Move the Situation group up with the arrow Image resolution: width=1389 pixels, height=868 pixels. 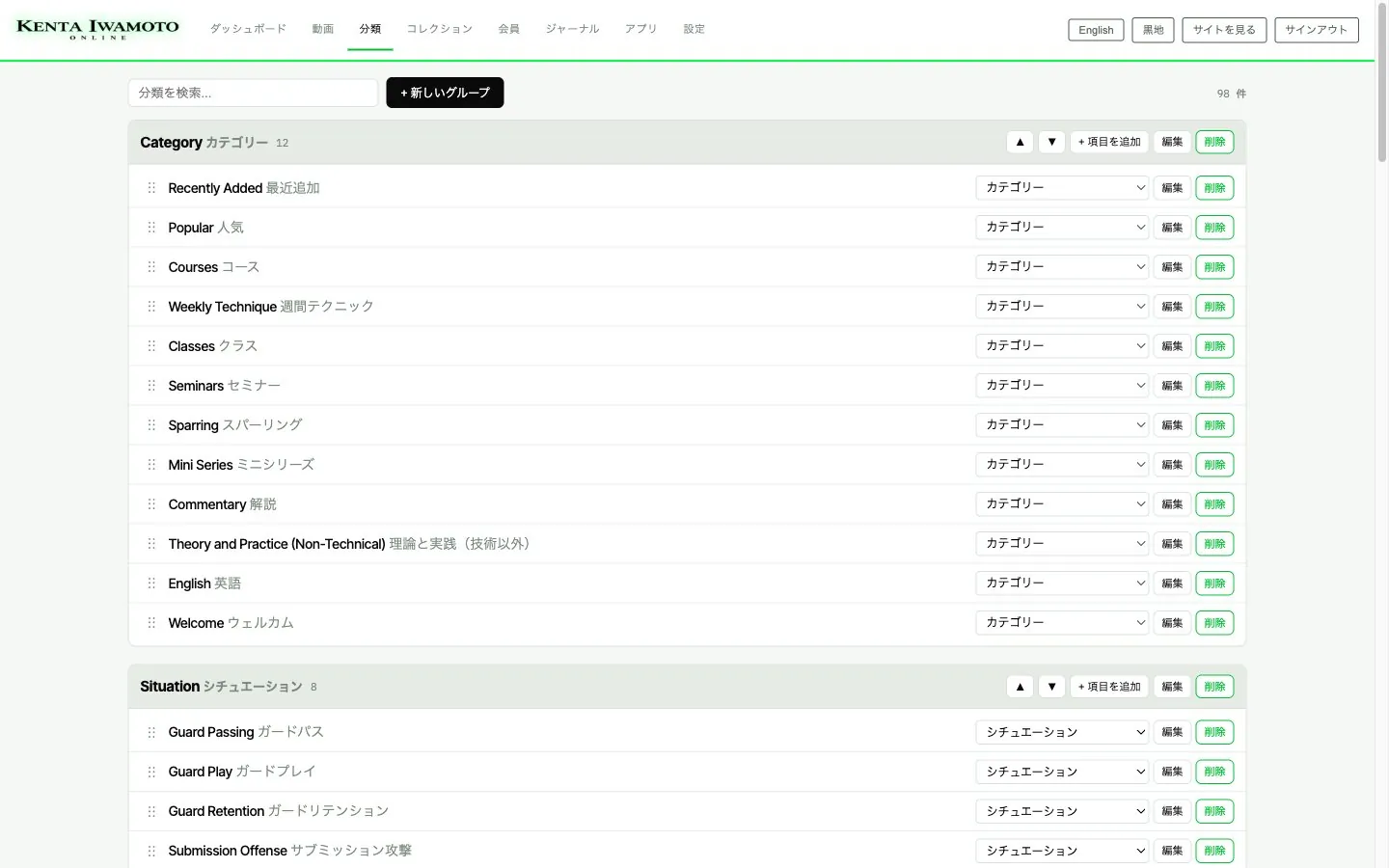click(x=1020, y=687)
